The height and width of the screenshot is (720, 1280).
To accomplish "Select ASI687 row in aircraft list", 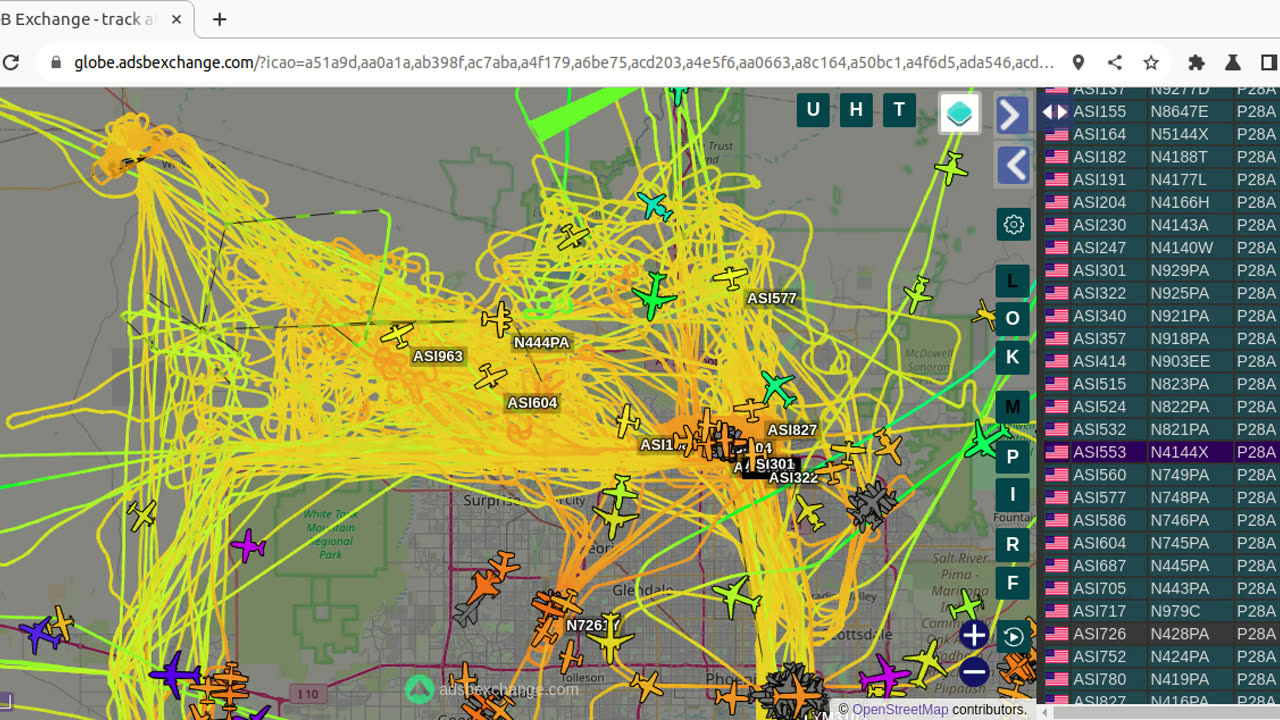I will click(x=1160, y=566).
